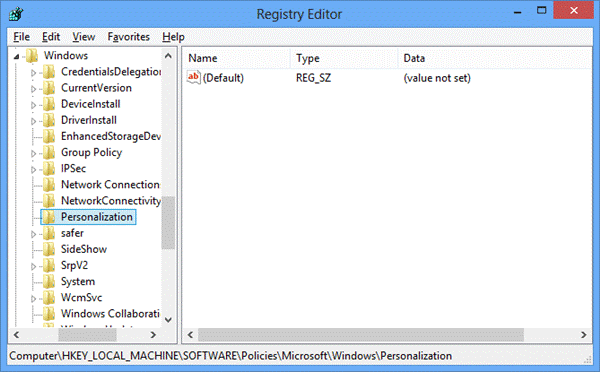Select the Network Connection key label

(110, 184)
